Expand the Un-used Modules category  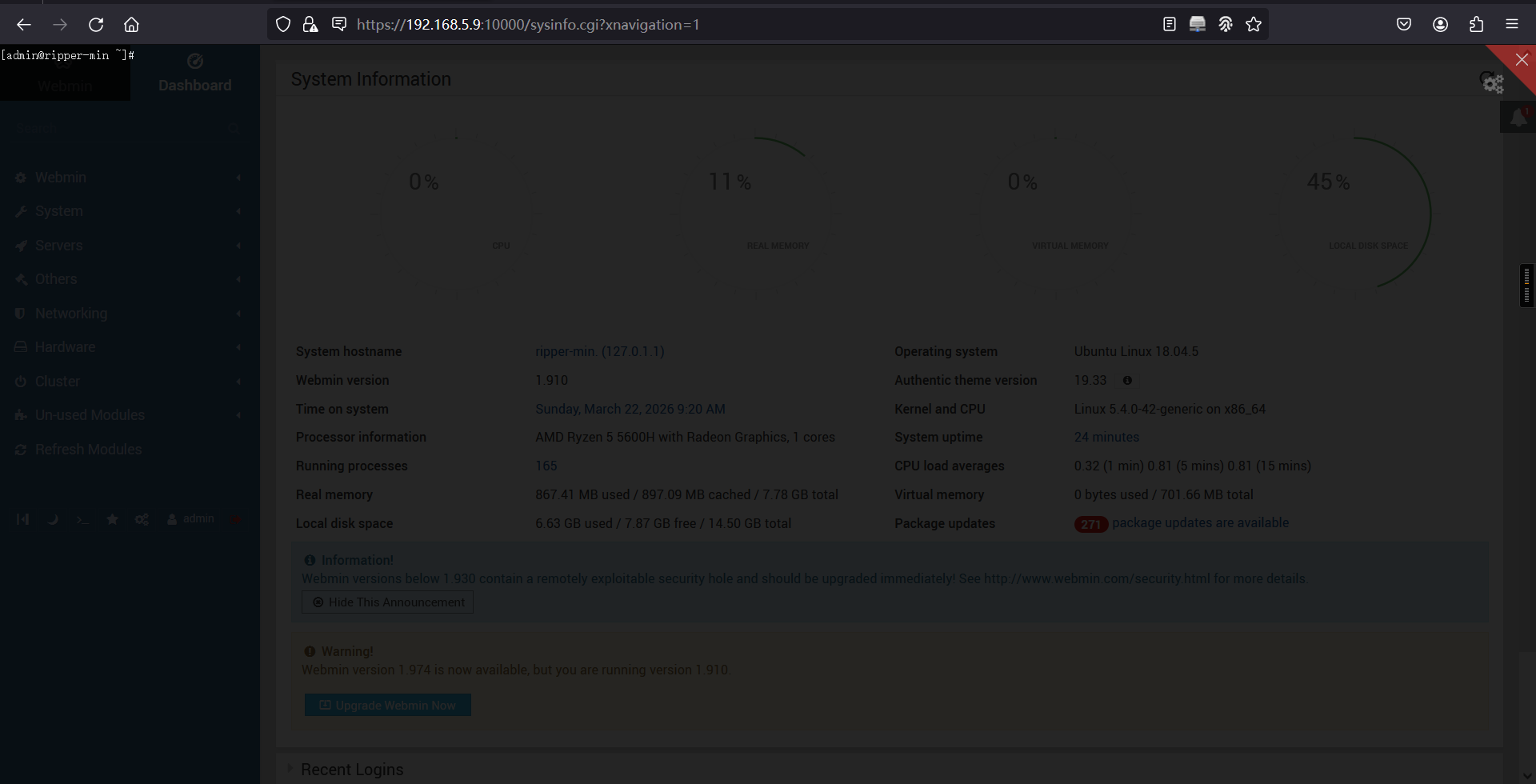(128, 415)
